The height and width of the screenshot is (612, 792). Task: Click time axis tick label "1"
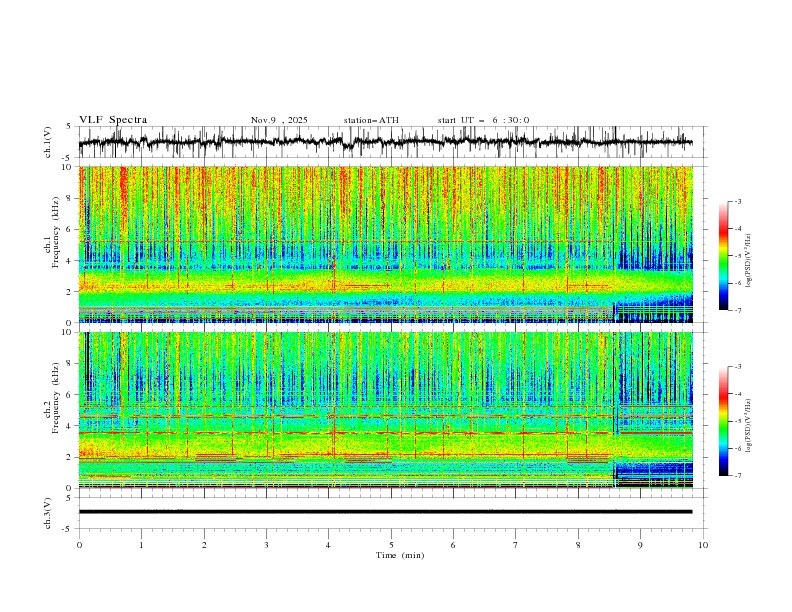(x=141, y=545)
